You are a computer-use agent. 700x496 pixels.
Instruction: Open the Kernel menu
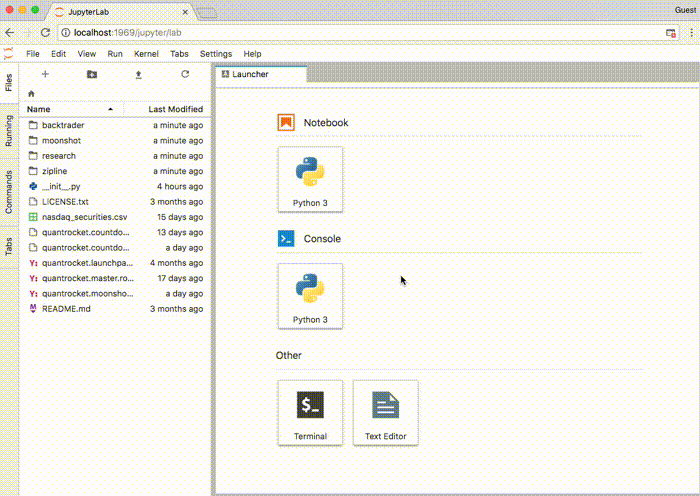[146, 54]
